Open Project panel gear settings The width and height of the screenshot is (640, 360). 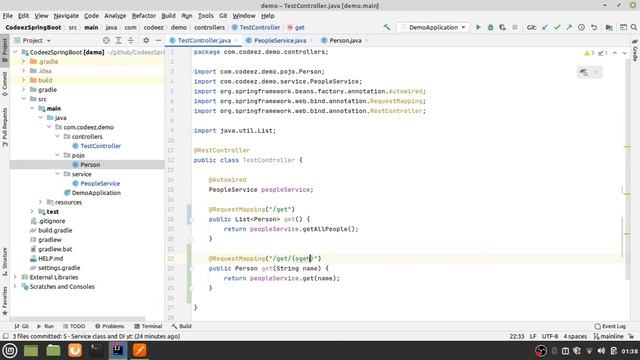coord(146,40)
